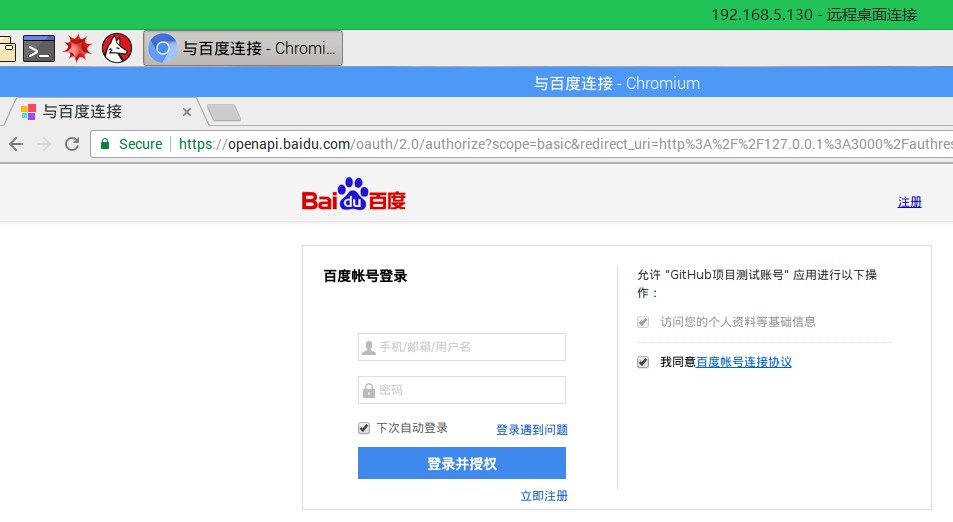953x522 pixels.
Task: Activate the Chromium taskbar window button
Action: click(x=243, y=48)
